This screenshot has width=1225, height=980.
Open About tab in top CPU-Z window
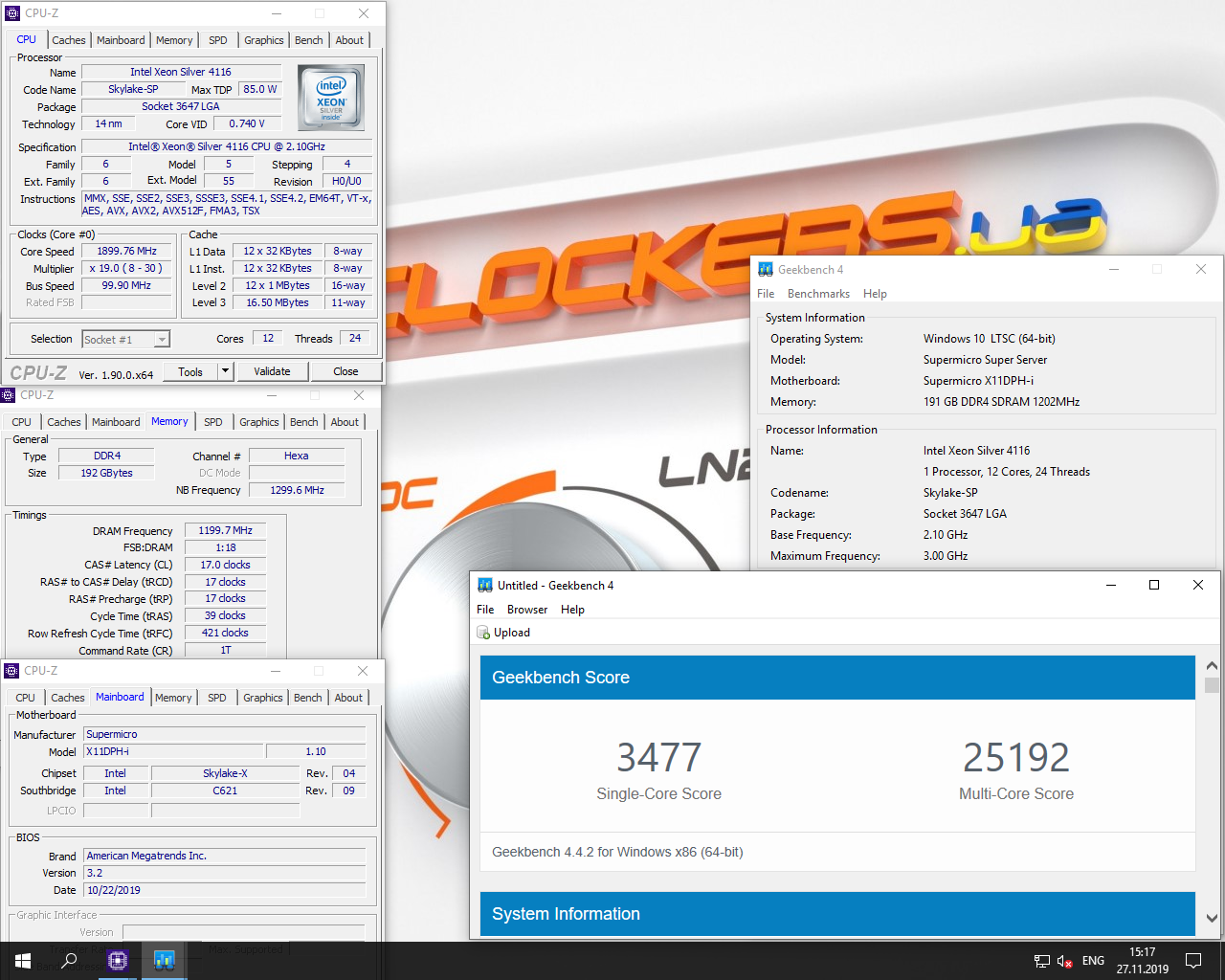pyautogui.click(x=349, y=40)
